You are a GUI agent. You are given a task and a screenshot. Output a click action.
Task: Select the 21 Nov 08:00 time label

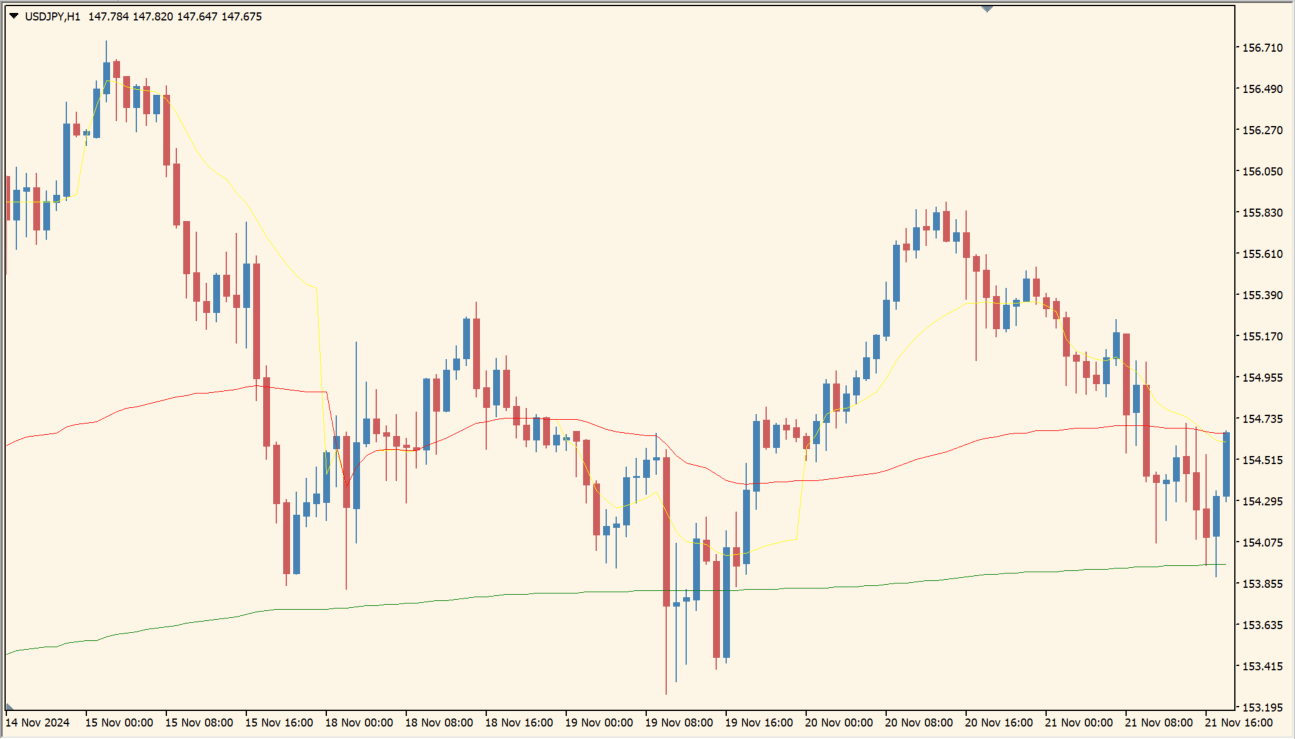(1158, 722)
